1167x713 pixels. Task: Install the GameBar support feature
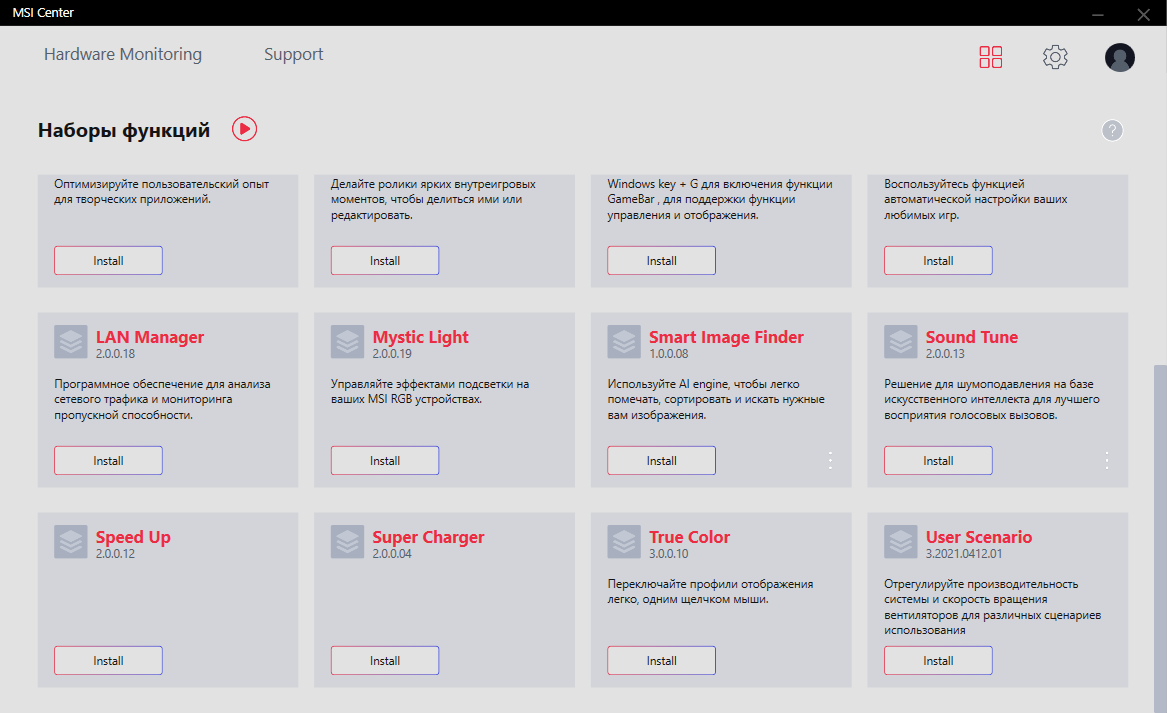tap(661, 260)
